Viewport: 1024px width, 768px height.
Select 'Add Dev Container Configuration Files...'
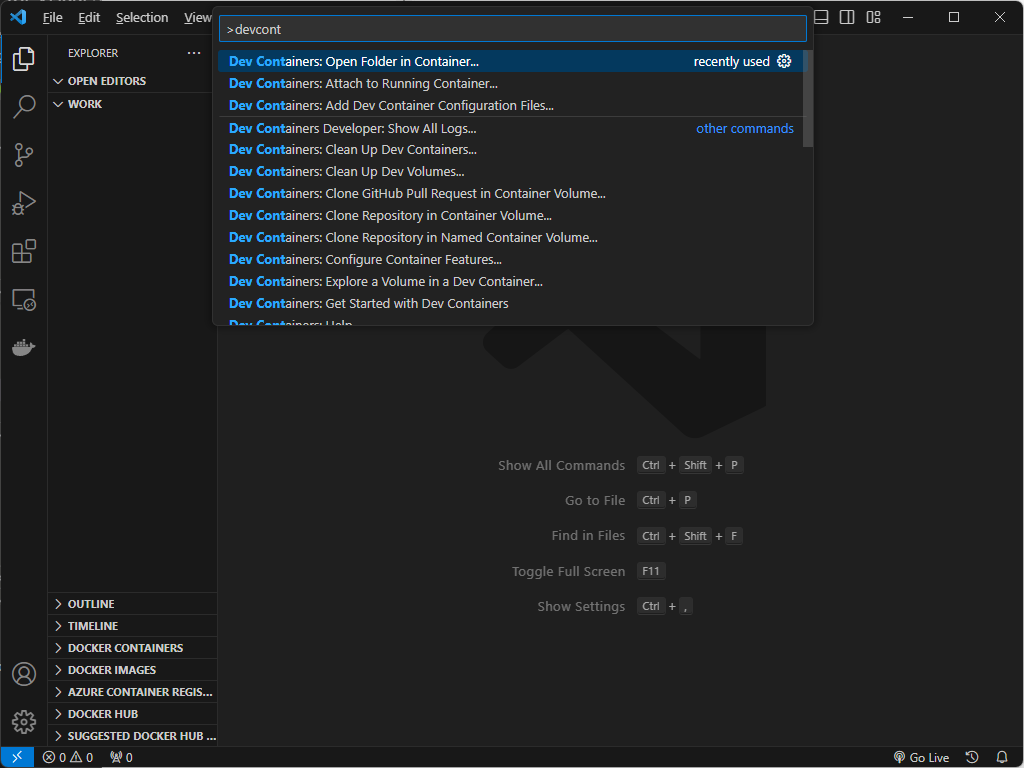click(x=510, y=105)
